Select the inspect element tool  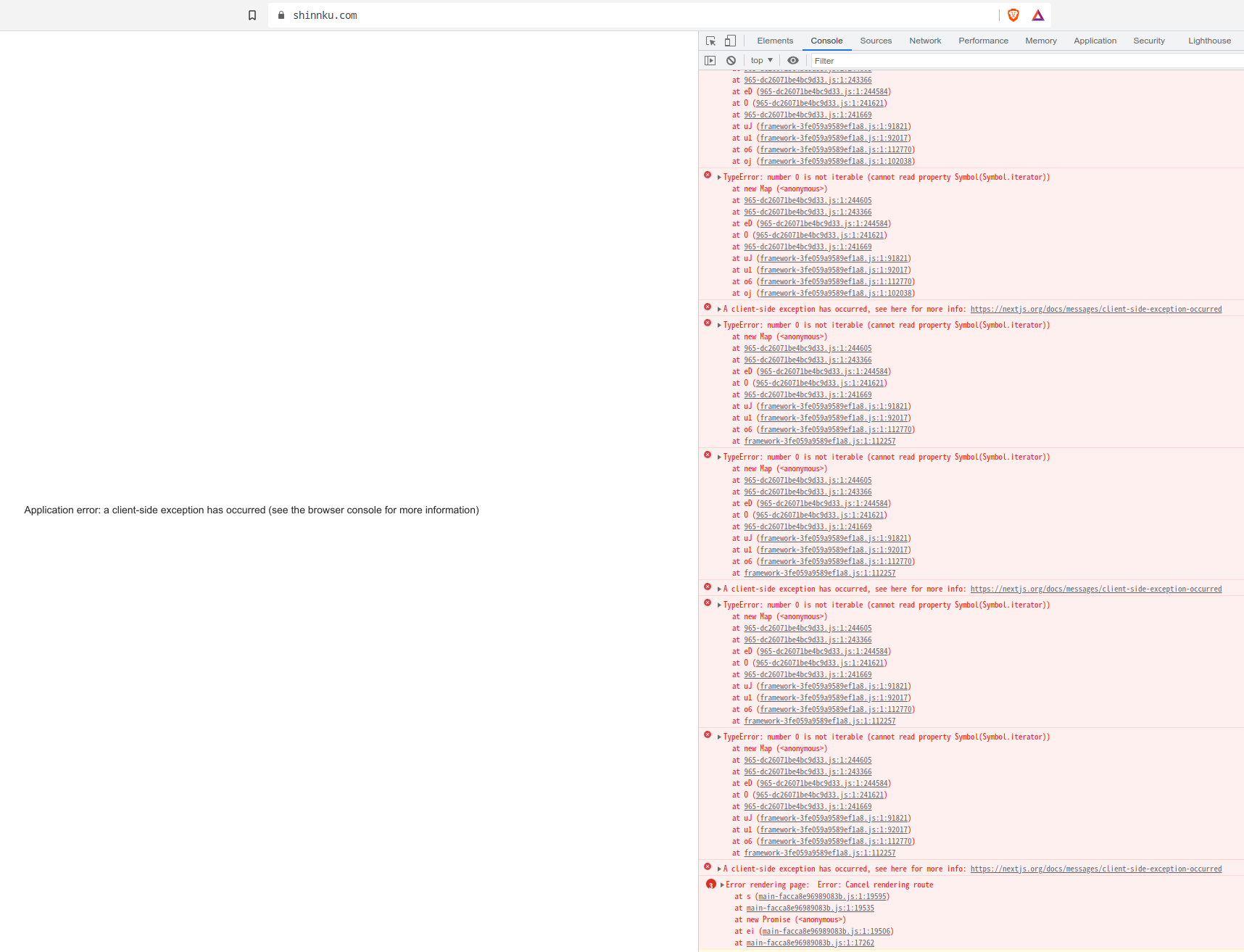[x=710, y=41]
